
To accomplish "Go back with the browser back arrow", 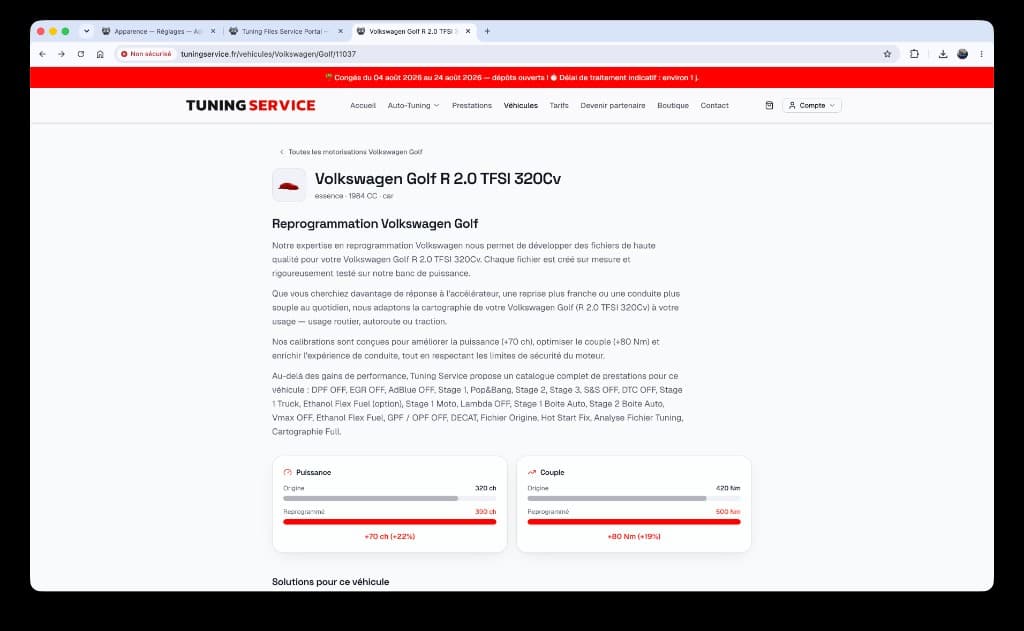I will click(x=42, y=54).
